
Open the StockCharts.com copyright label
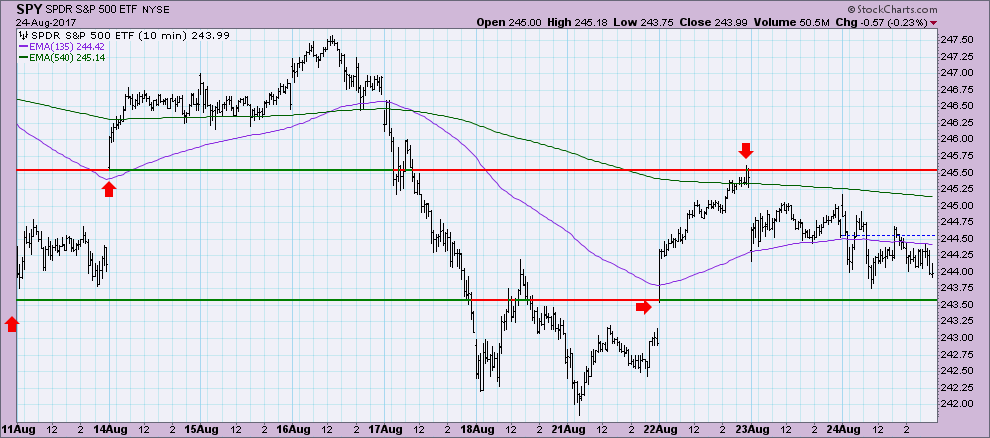tap(893, 10)
